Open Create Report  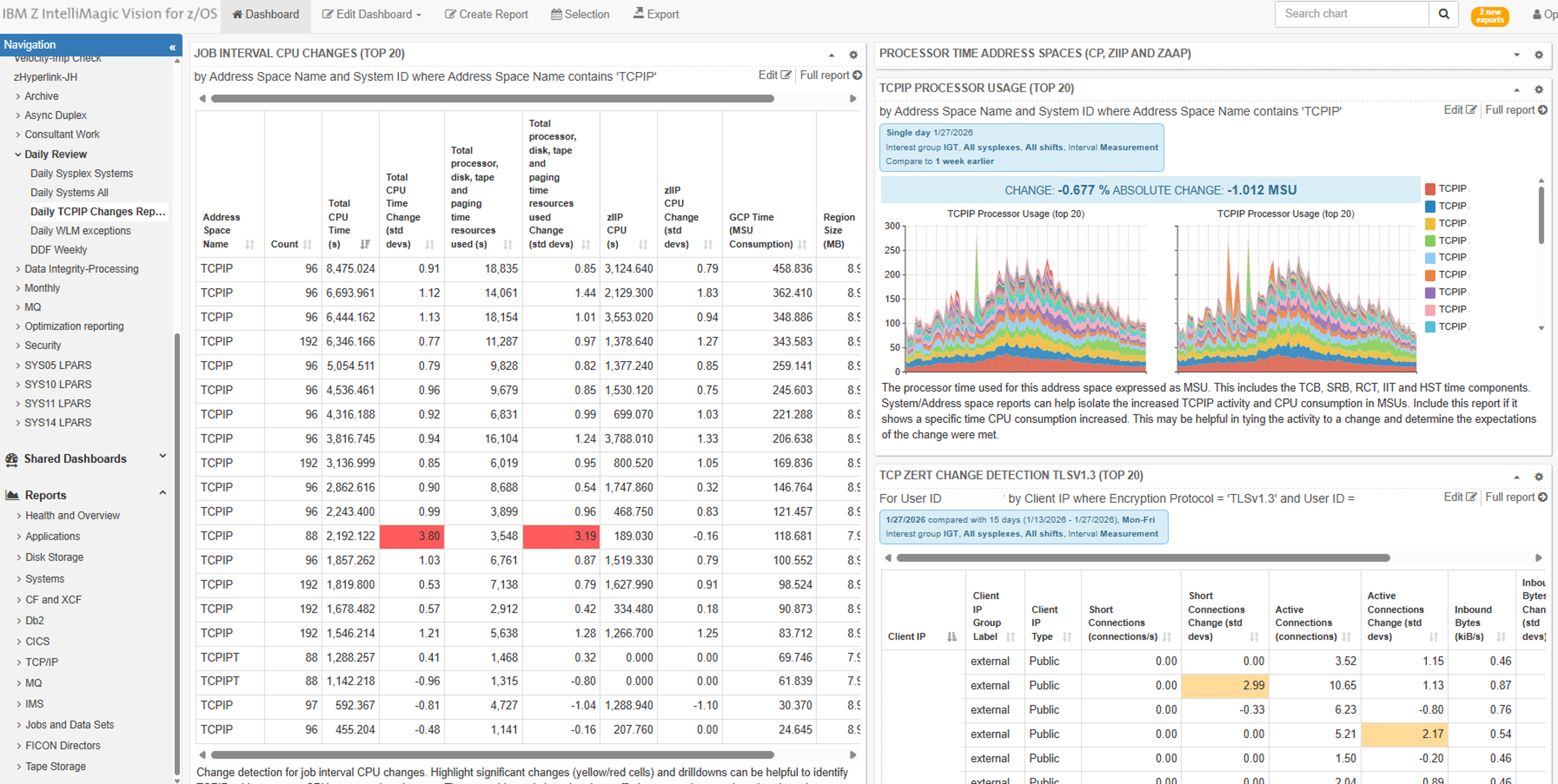pyautogui.click(x=486, y=15)
